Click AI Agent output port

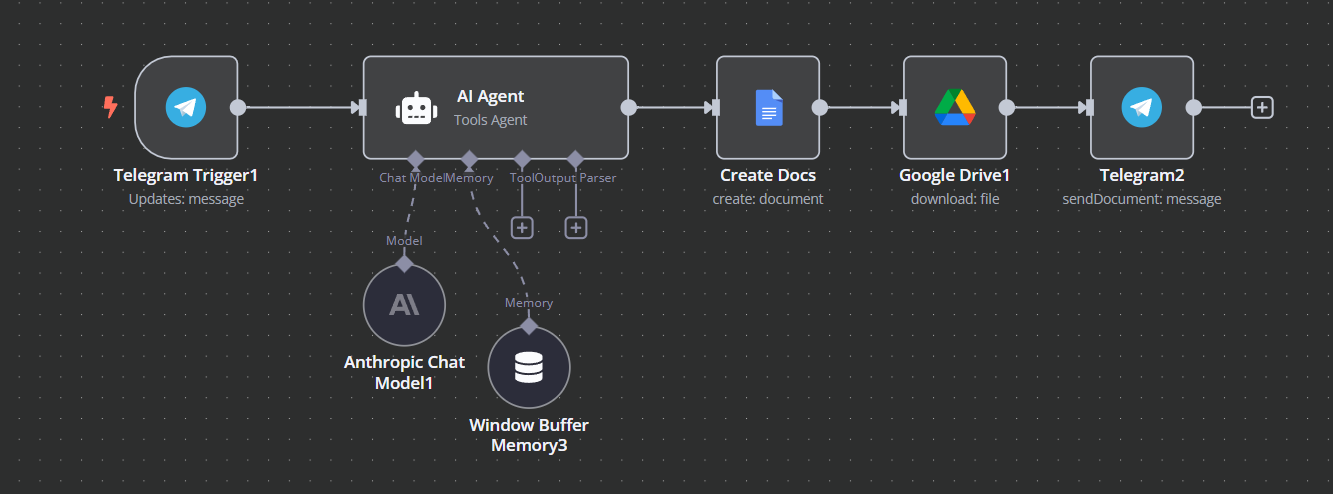(628, 107)
